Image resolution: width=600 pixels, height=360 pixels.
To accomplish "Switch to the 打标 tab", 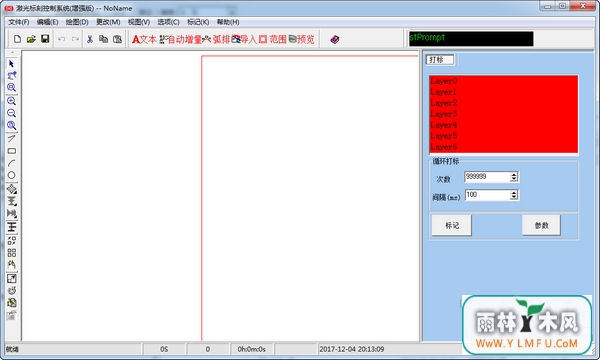I will point(440,60).
